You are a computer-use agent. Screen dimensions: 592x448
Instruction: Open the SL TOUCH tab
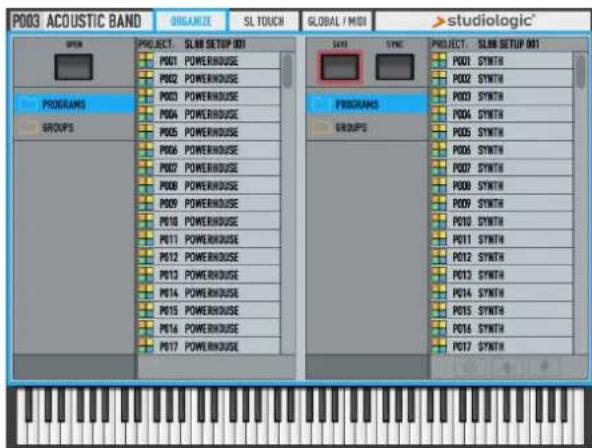point(264,21)
